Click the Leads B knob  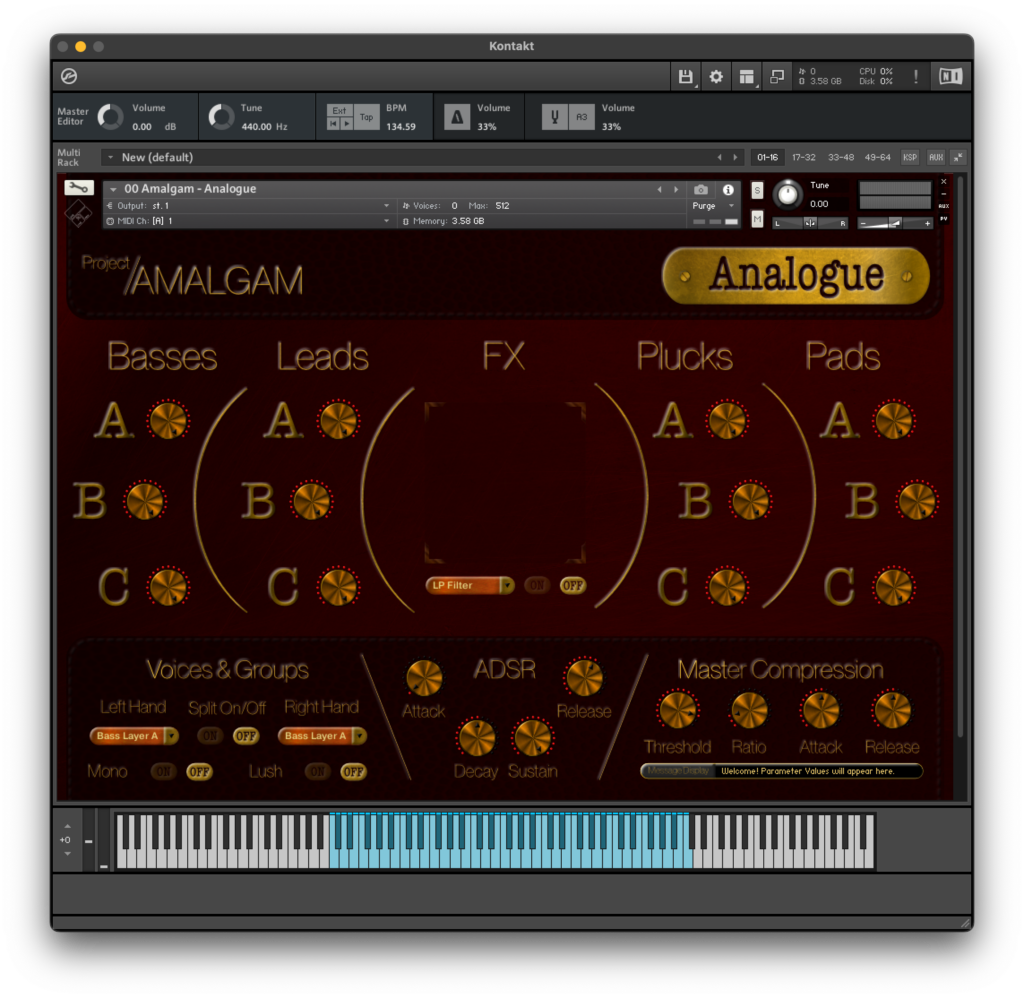click(x=312, y=502)
